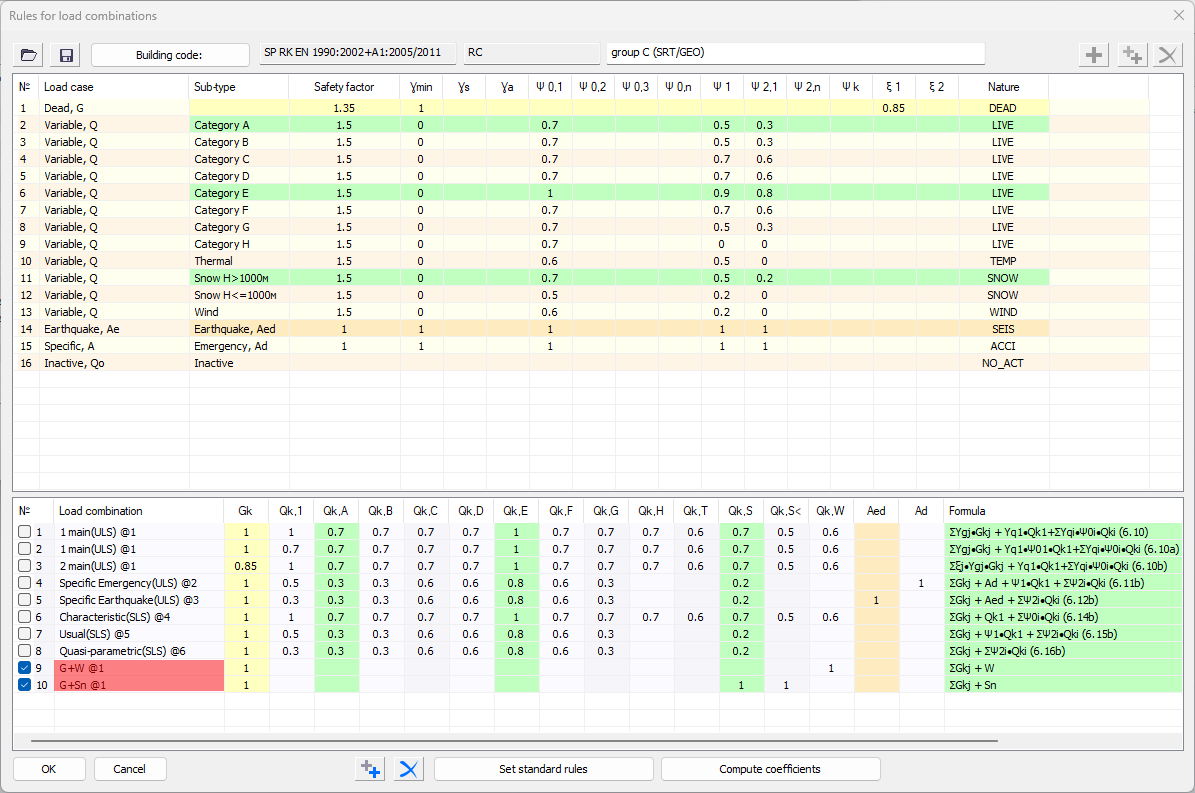Image resolution: width=1195 pixels, height=793 pixels.
Task: Delete a load case using the X icon
Action: point(1167,54)
